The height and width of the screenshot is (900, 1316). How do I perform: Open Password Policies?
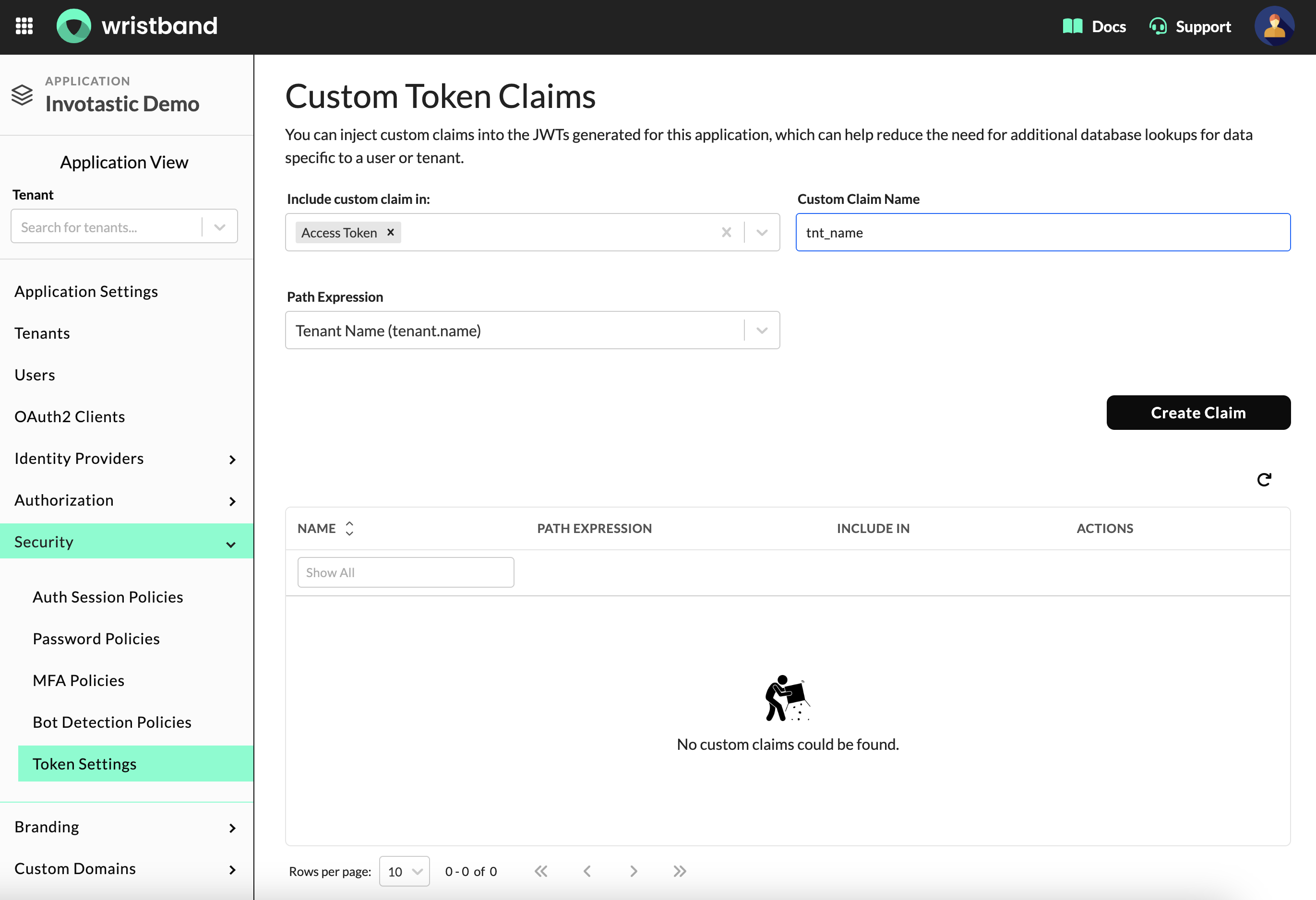(96, 639)
